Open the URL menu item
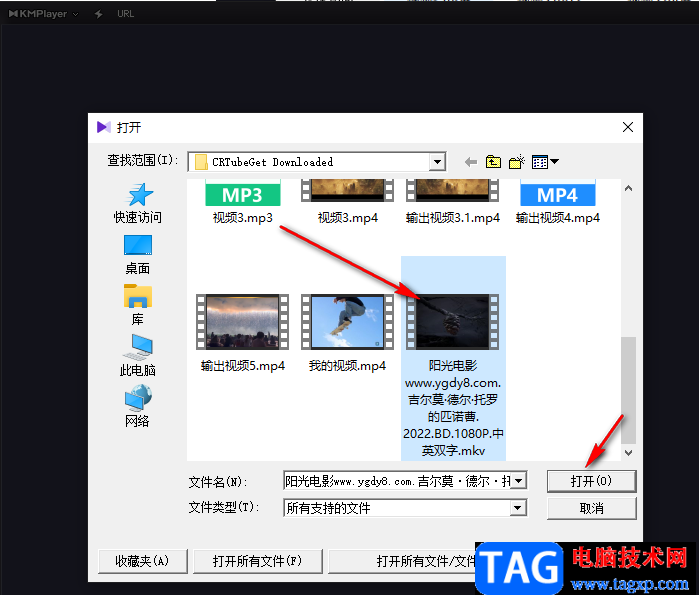Viewport: 699px width, 595px height. (x=125, y=14)
